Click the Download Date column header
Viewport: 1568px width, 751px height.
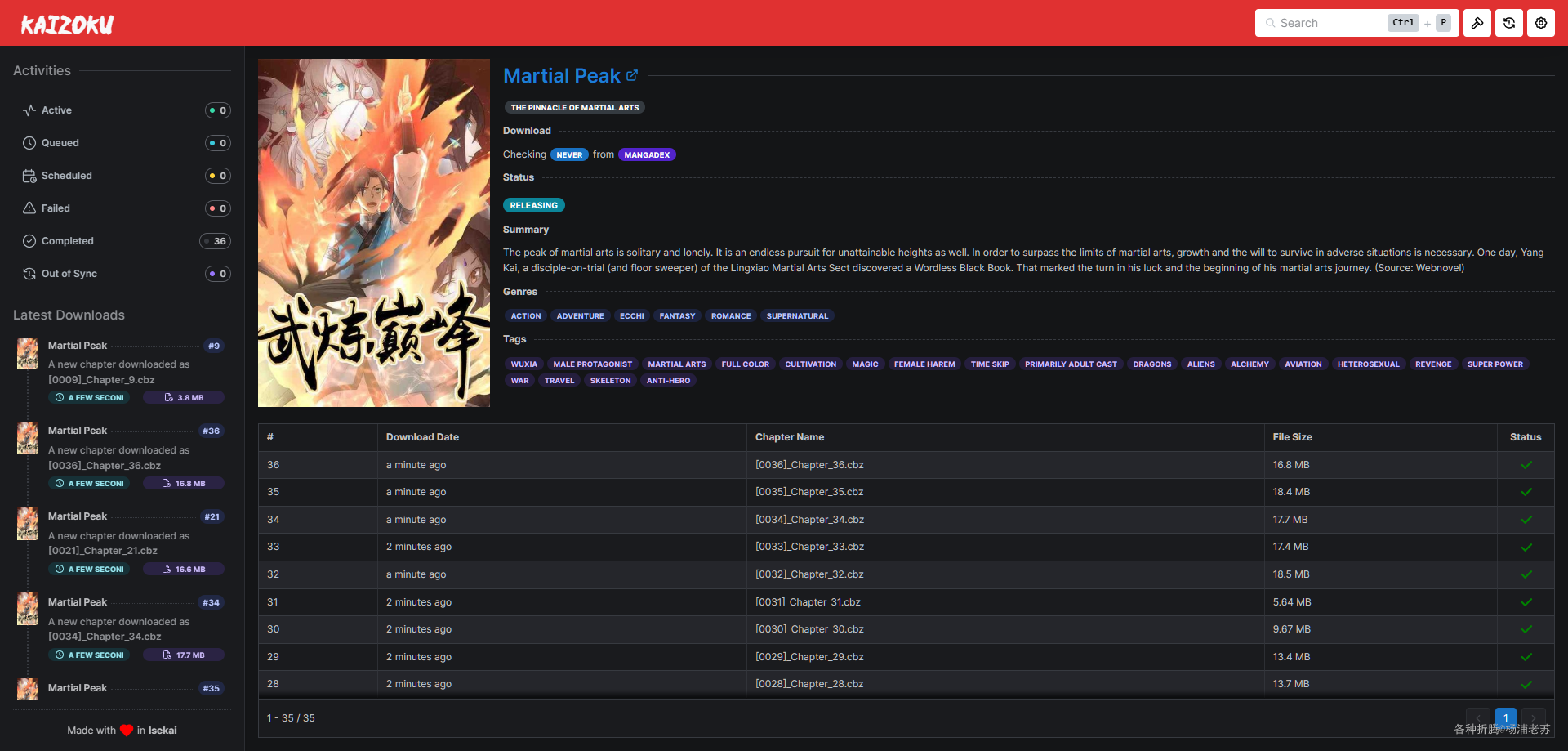pos(562,437)
